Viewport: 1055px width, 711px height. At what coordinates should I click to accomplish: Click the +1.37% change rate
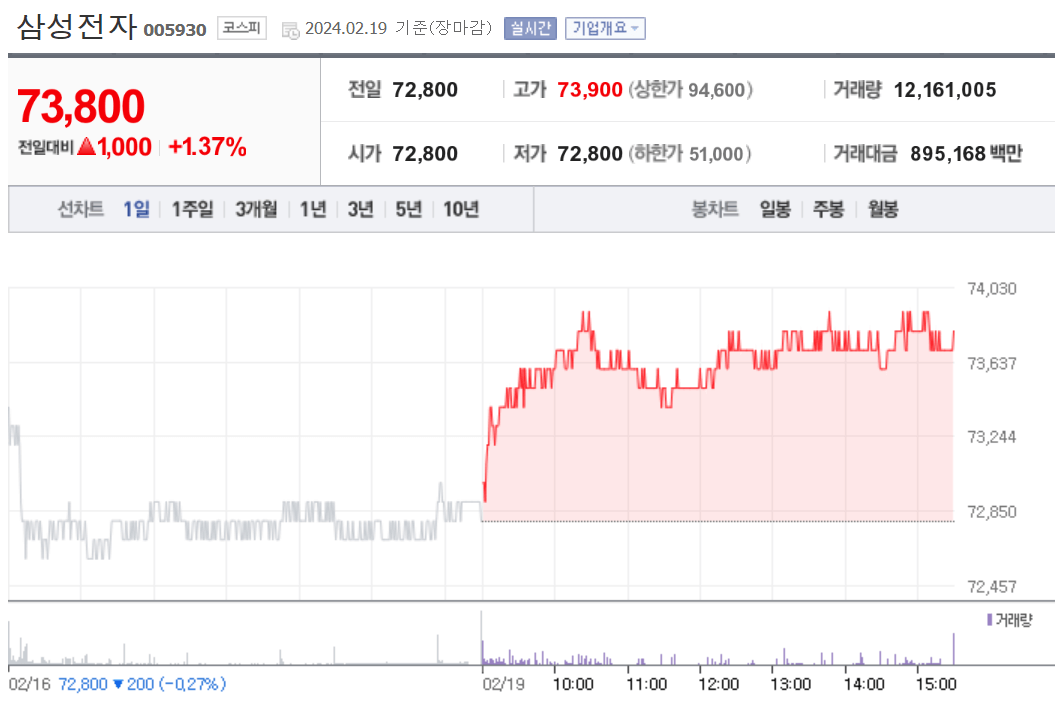[x=207, y=147]
